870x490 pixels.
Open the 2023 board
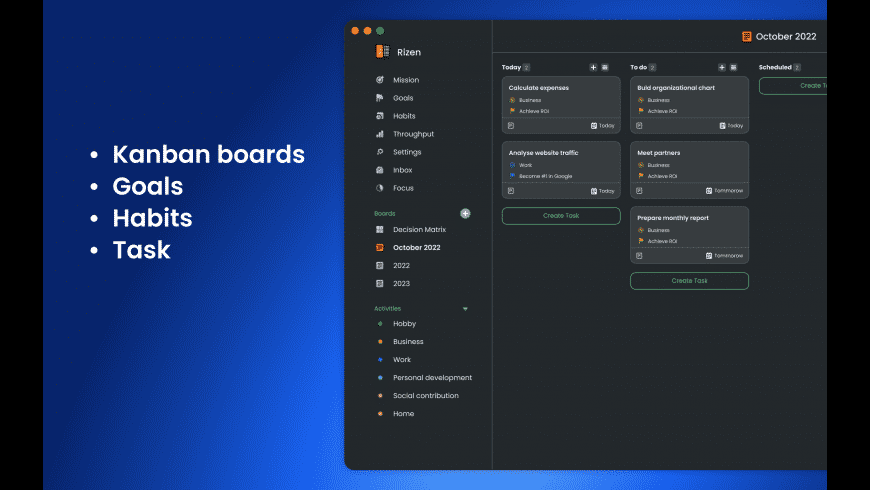click(401, 284)
